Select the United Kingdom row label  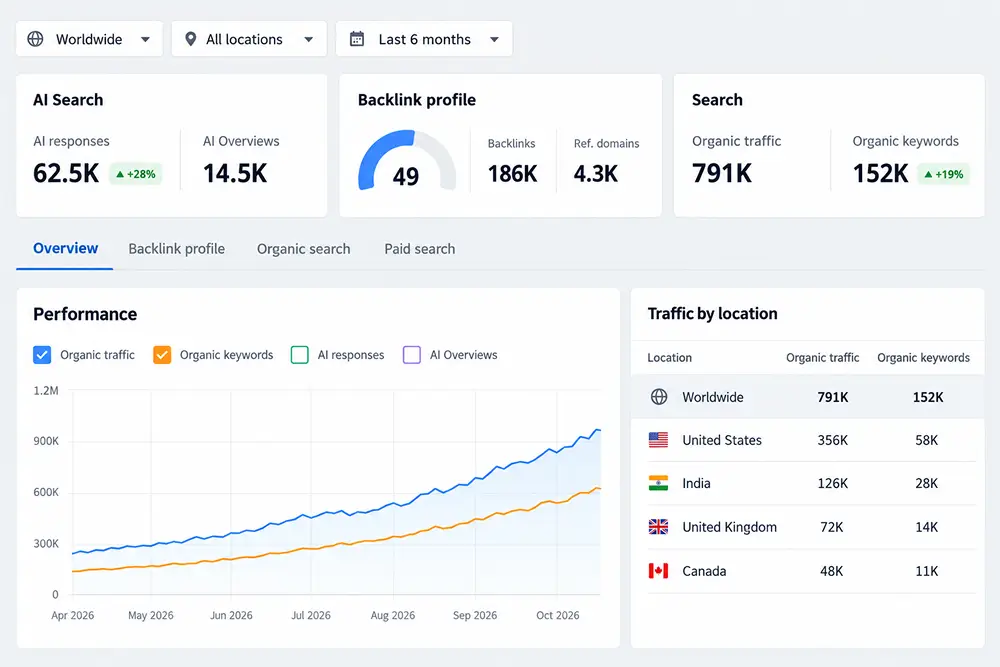pyautogui.click(x=730, y=527)
